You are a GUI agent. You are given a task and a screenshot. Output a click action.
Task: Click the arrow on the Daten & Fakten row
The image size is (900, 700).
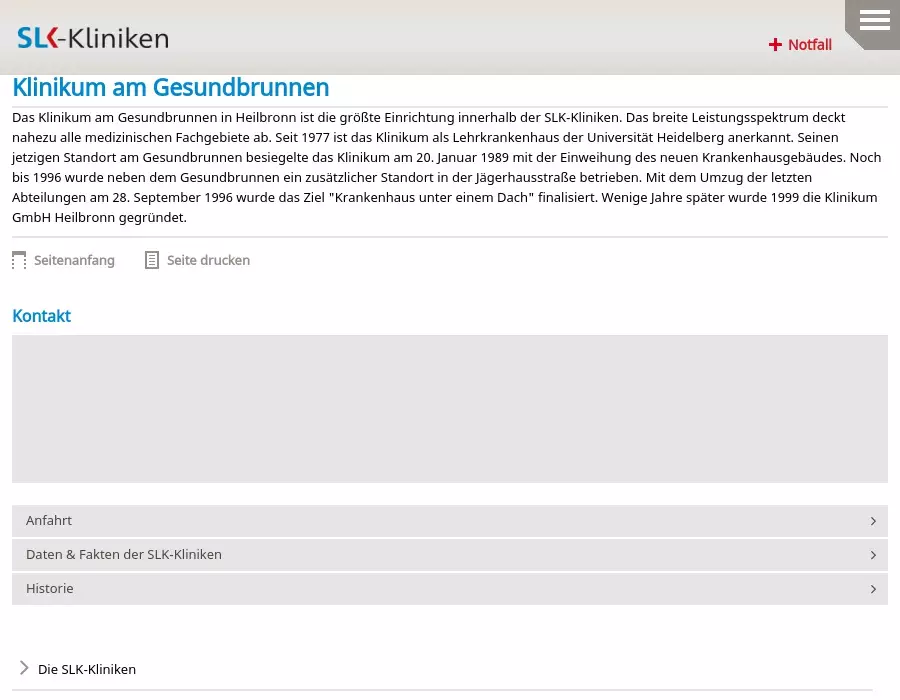click(873, 555)
